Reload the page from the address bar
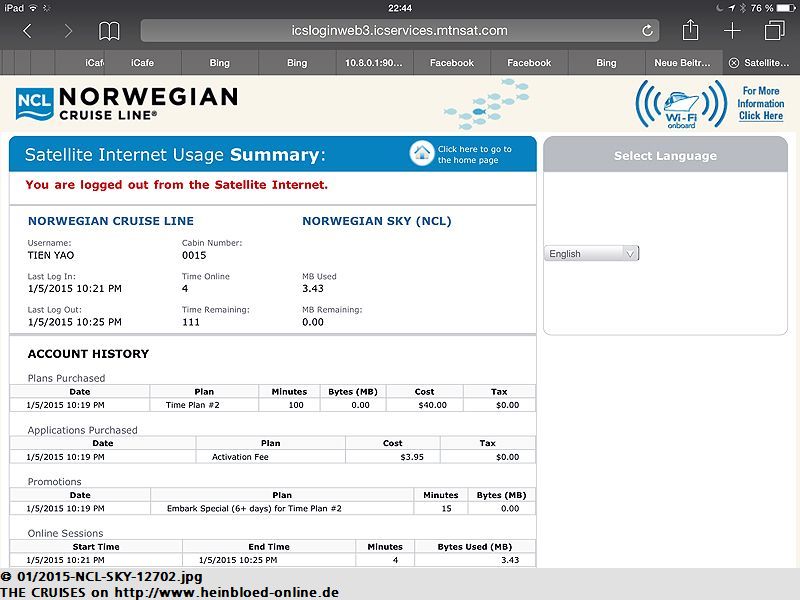 pyautogui.click(x=647, y=31)
